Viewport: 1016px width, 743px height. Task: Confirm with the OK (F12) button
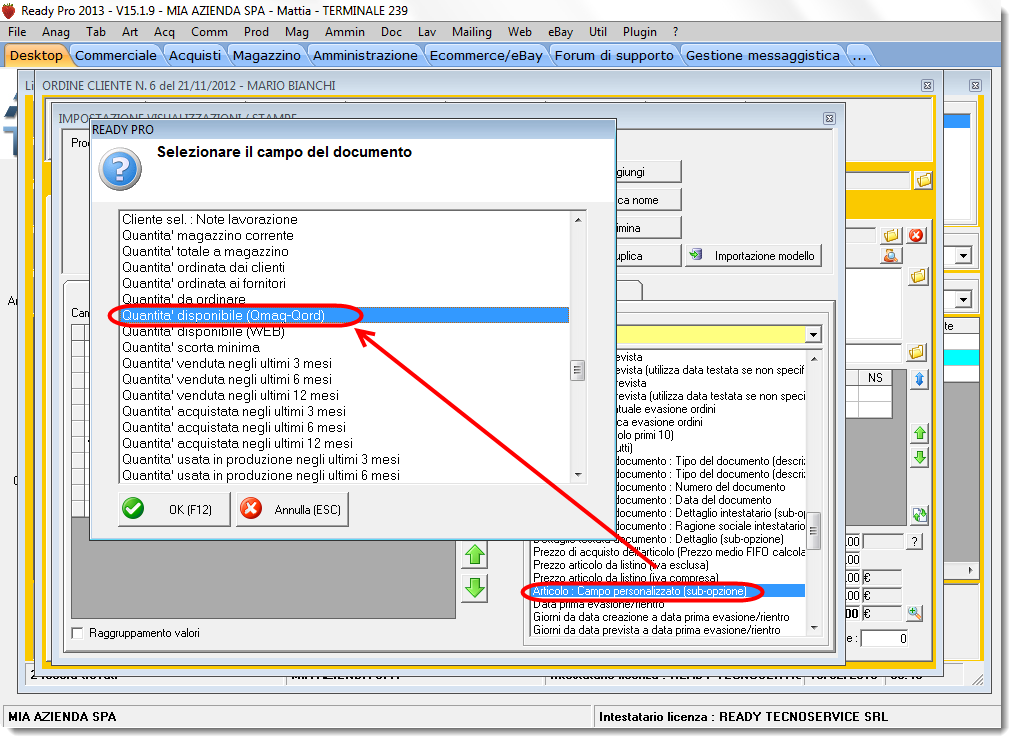tap(174, 509)
